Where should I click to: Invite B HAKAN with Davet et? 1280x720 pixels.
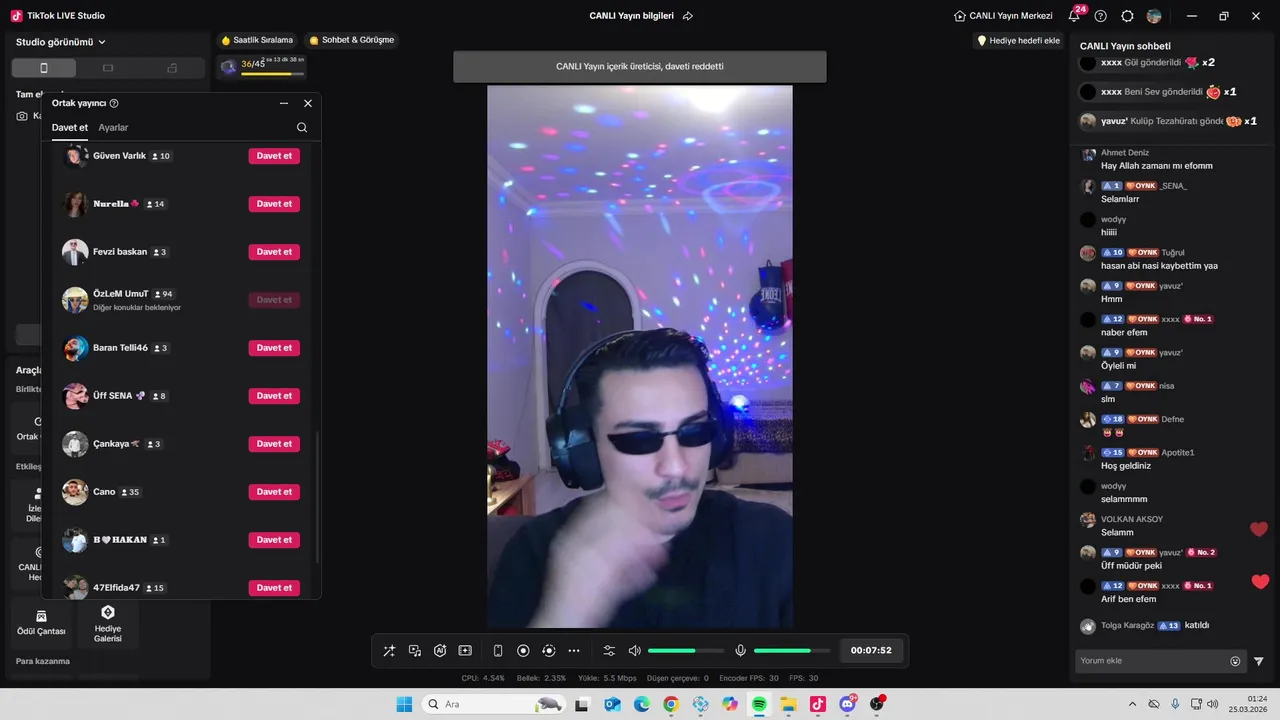click(274, 540)
